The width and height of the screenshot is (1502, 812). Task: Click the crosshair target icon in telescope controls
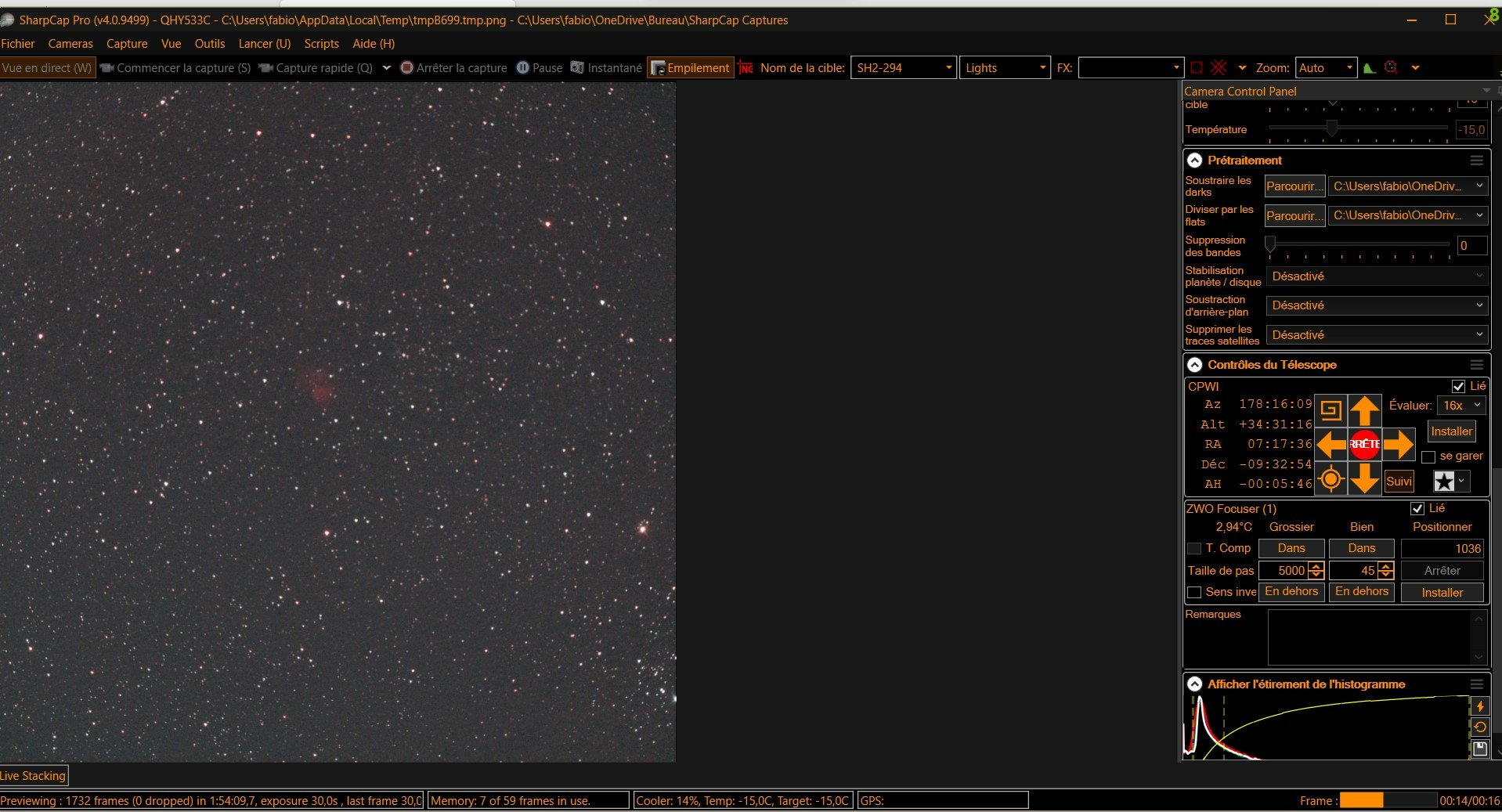click(x=1330, y=478)
